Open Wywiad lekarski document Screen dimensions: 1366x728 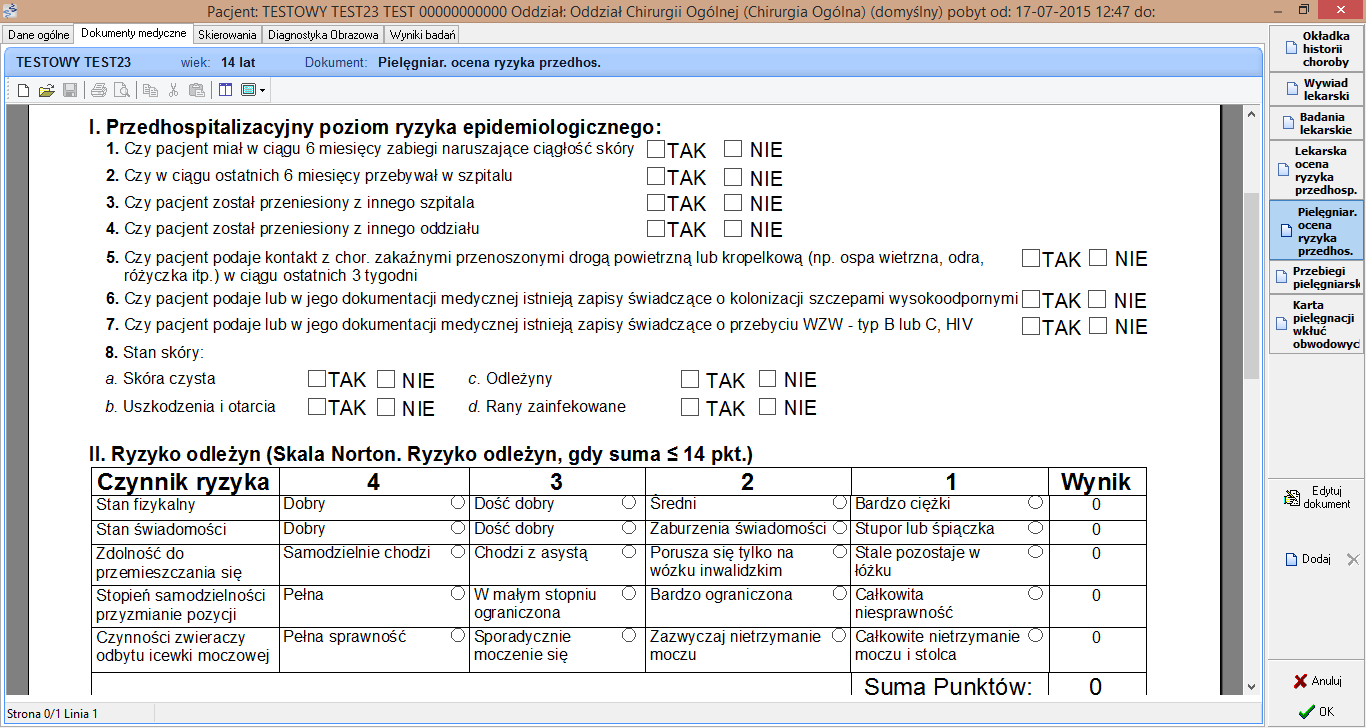(x=1318, y=90)
